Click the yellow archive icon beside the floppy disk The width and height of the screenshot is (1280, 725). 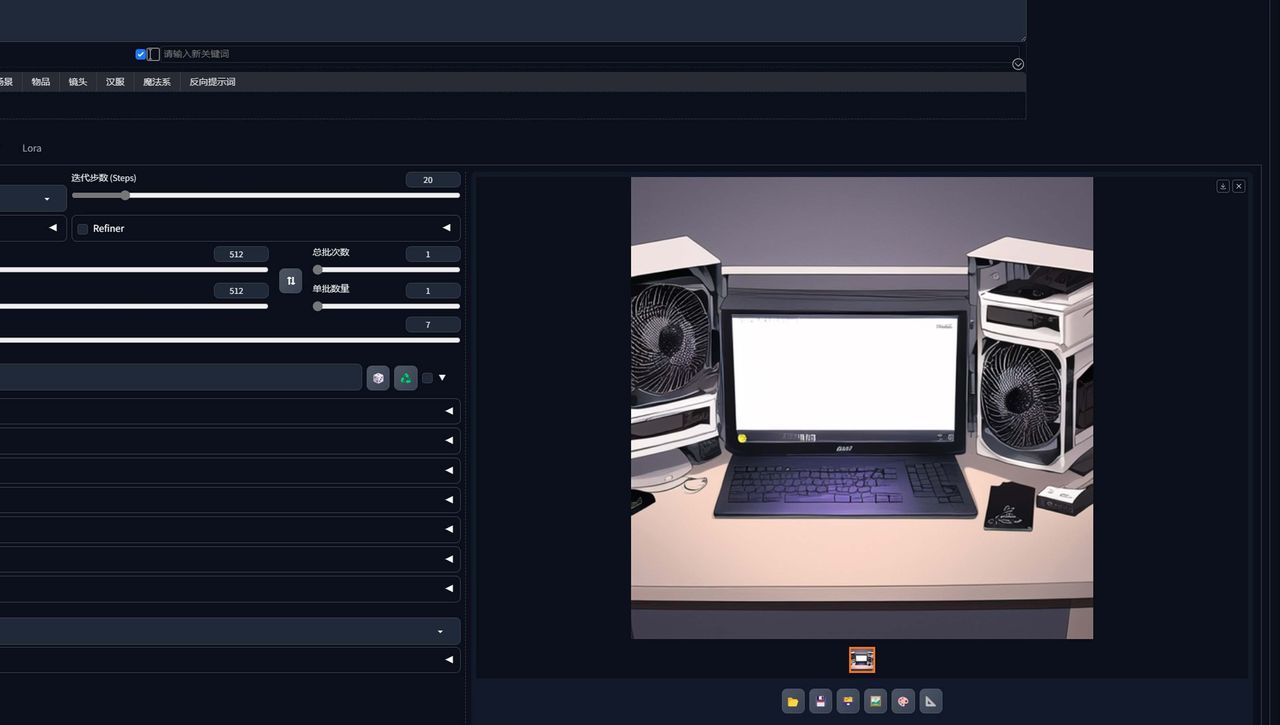click(848, 701)
